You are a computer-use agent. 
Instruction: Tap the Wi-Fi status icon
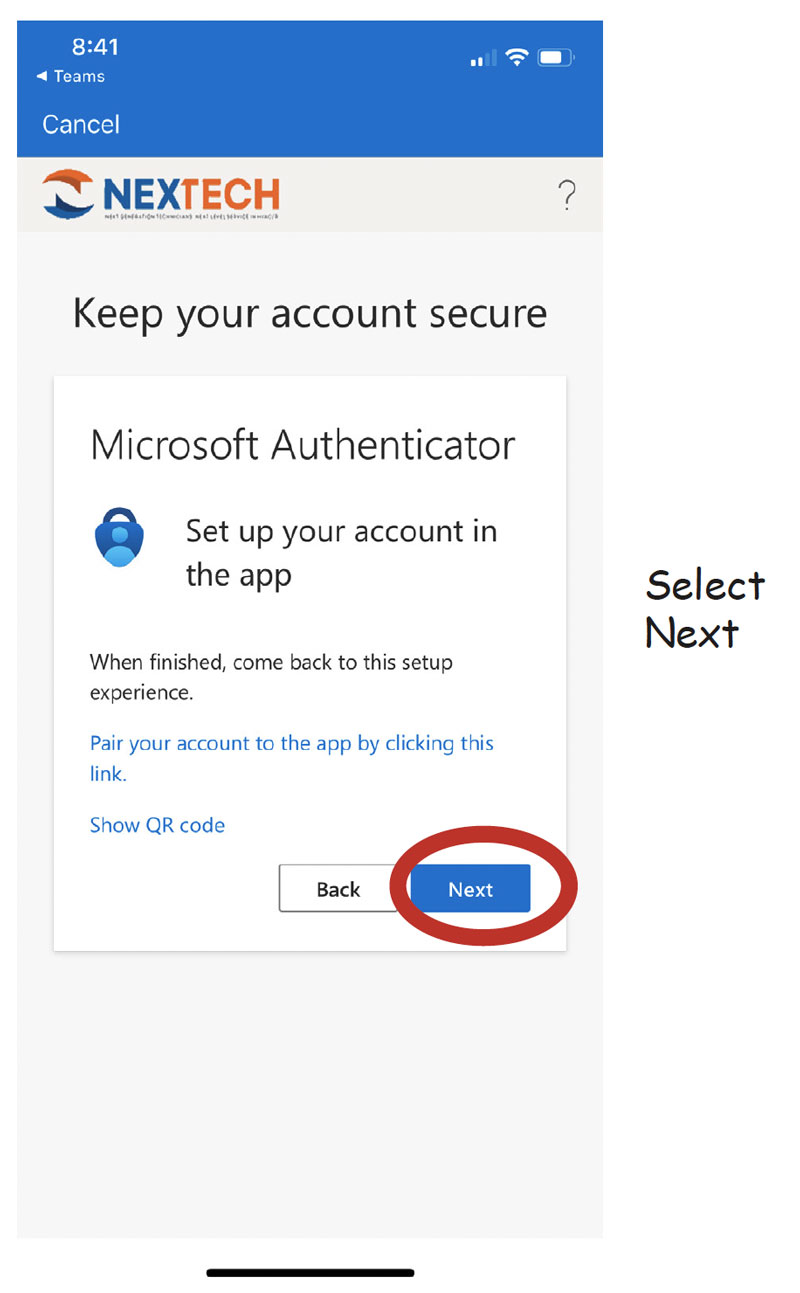coord(516,58)
